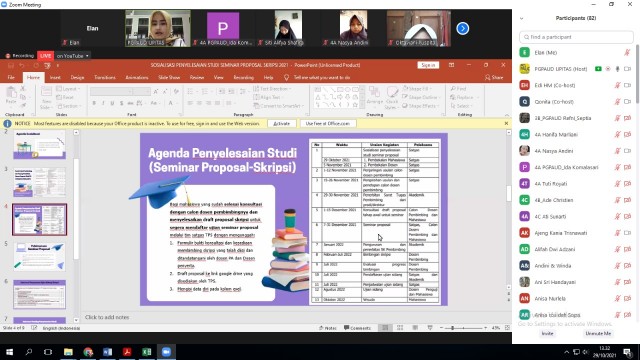Click Share in PowerPoint ribbon

[494, 78]
